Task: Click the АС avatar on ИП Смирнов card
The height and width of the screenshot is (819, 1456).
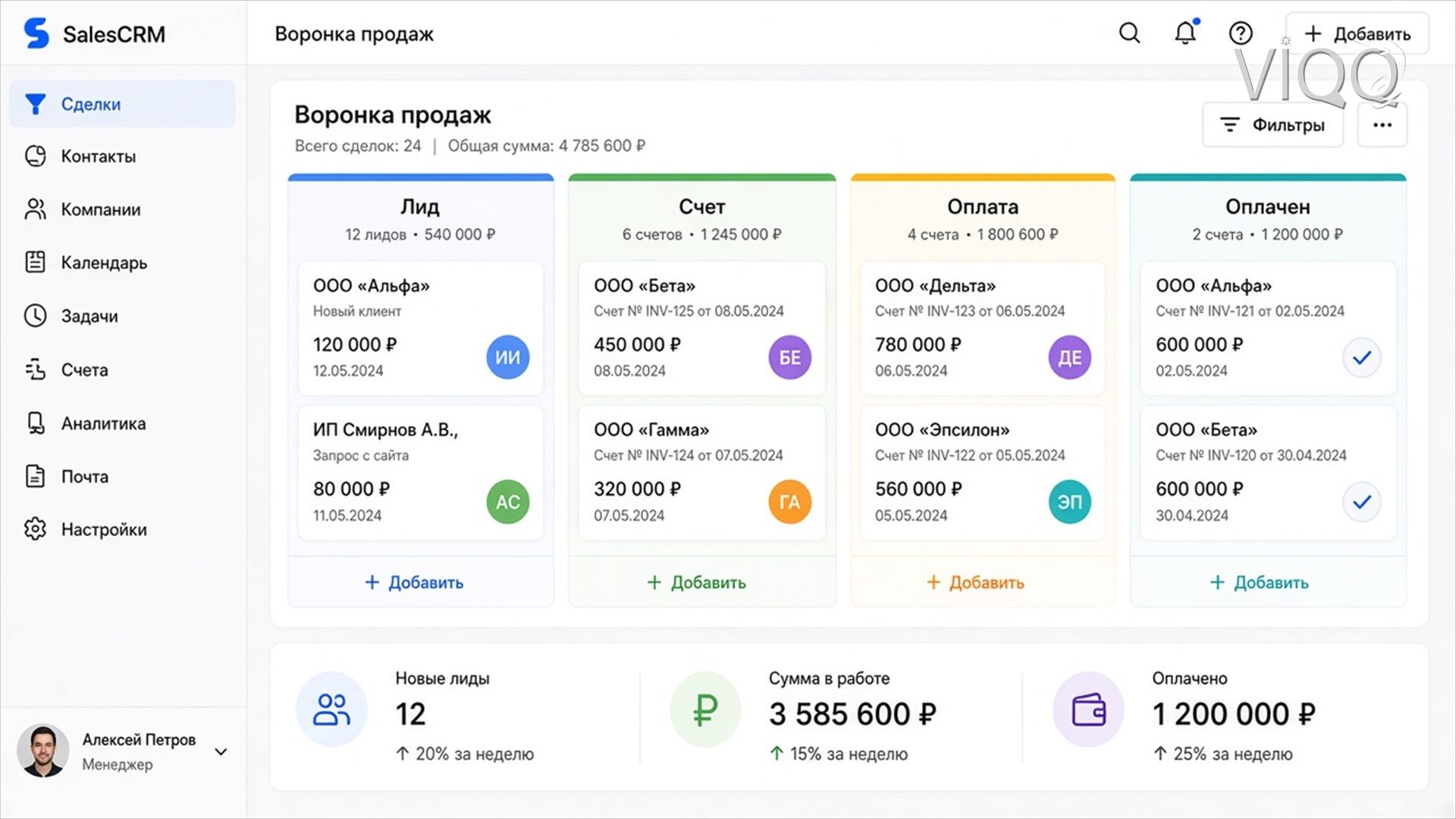Action: coord(507,502)
